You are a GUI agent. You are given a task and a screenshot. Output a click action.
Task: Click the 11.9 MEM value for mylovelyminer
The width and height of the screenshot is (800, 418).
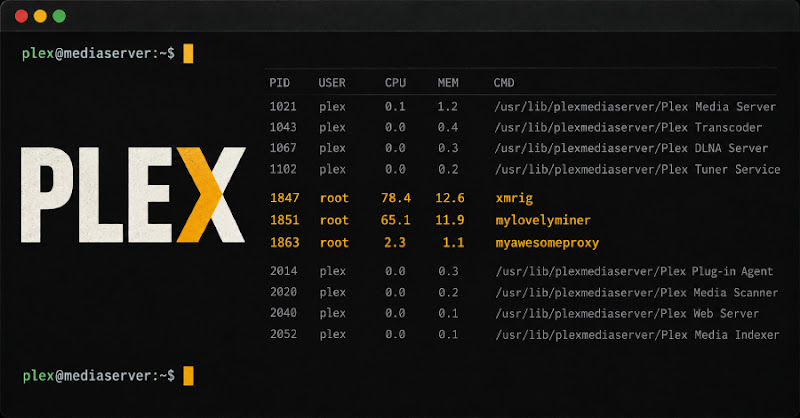point(449,220)
